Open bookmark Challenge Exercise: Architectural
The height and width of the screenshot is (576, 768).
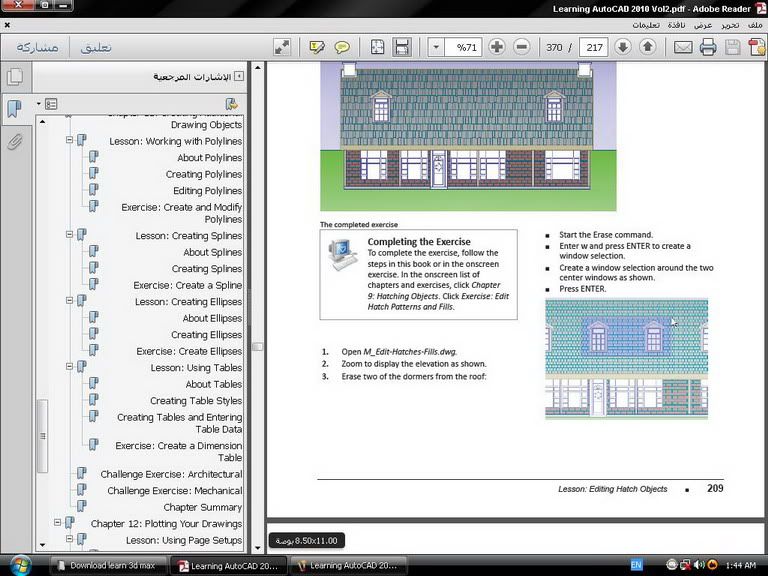[x=171, y=474]
